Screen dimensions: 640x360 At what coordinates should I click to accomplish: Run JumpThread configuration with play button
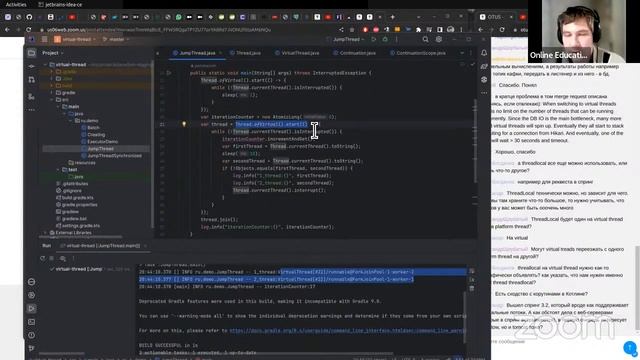pos(373,40)
